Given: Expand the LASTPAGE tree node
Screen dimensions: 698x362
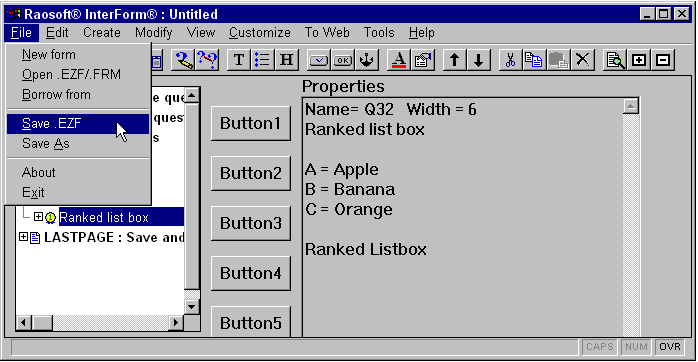Looking at the screenshot, I should [23, 237].
